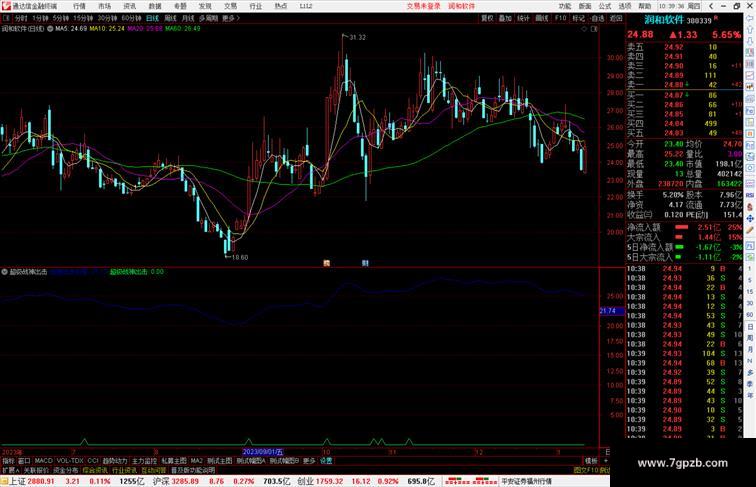Click the 润和软件 stock name header
Viewport: 756px width, 487px height.
(x=664, y=20)
